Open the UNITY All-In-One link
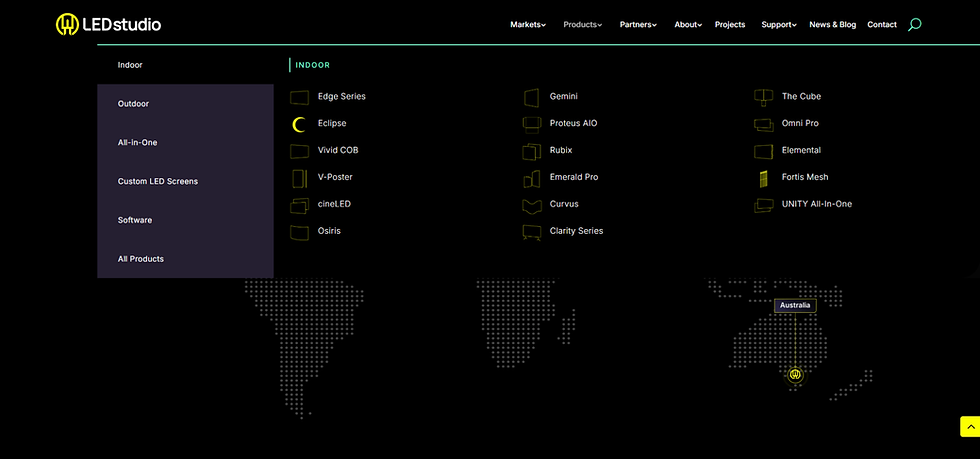Screen dimensions: 980x459 pyautogui.click(x=817, y=204)
